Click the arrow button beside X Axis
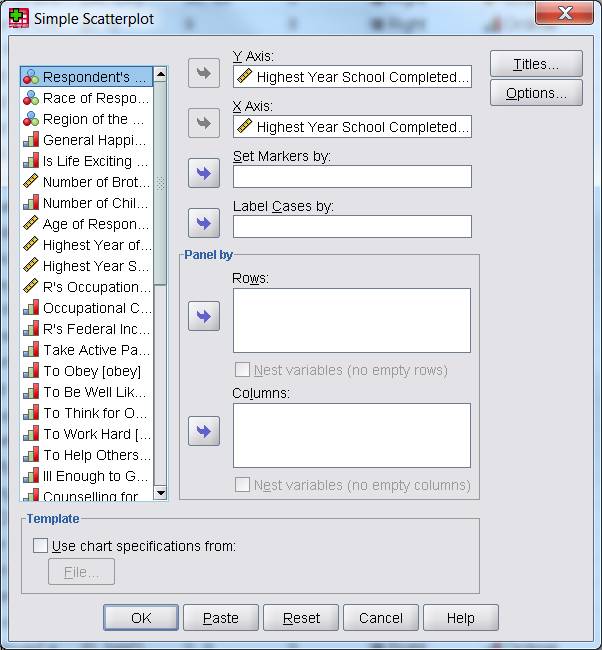Viewport: 602px width, 650px height. coord(204,123)
